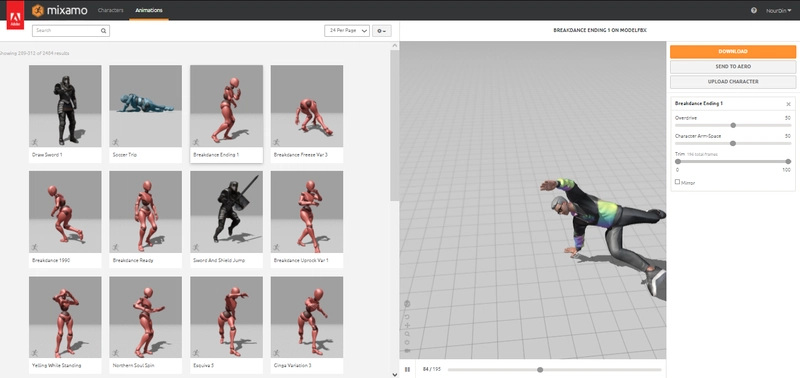The image size is (800, 378).
Task: Click the mixamo logo
Action: (x=60, y=10)
